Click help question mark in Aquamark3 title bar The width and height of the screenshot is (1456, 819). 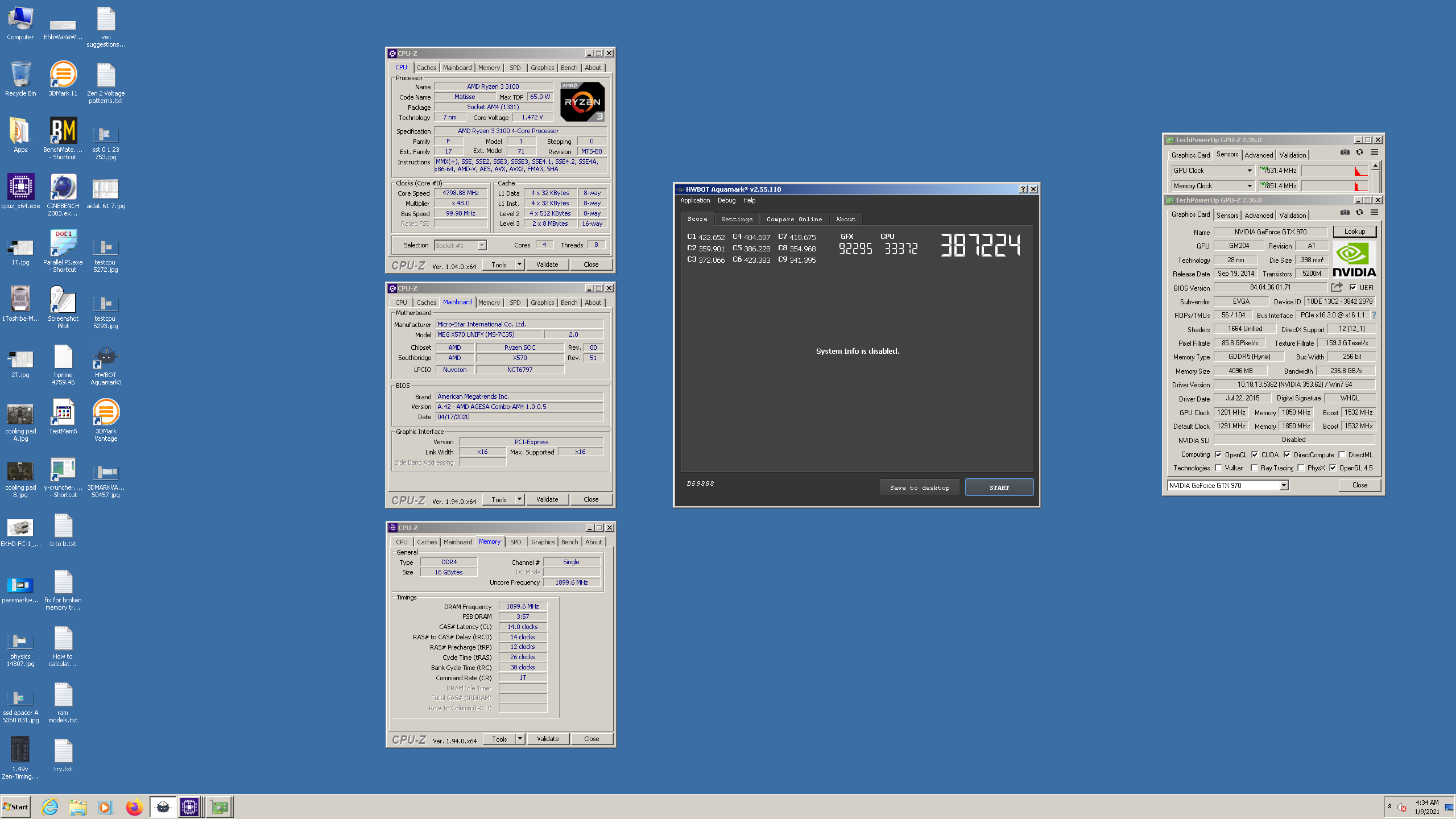(1023, 189)
